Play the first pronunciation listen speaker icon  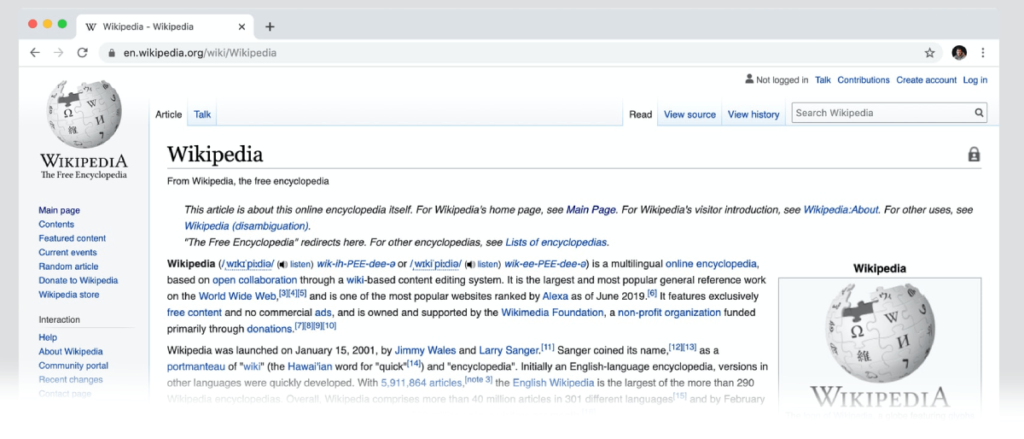click(282, 265)
